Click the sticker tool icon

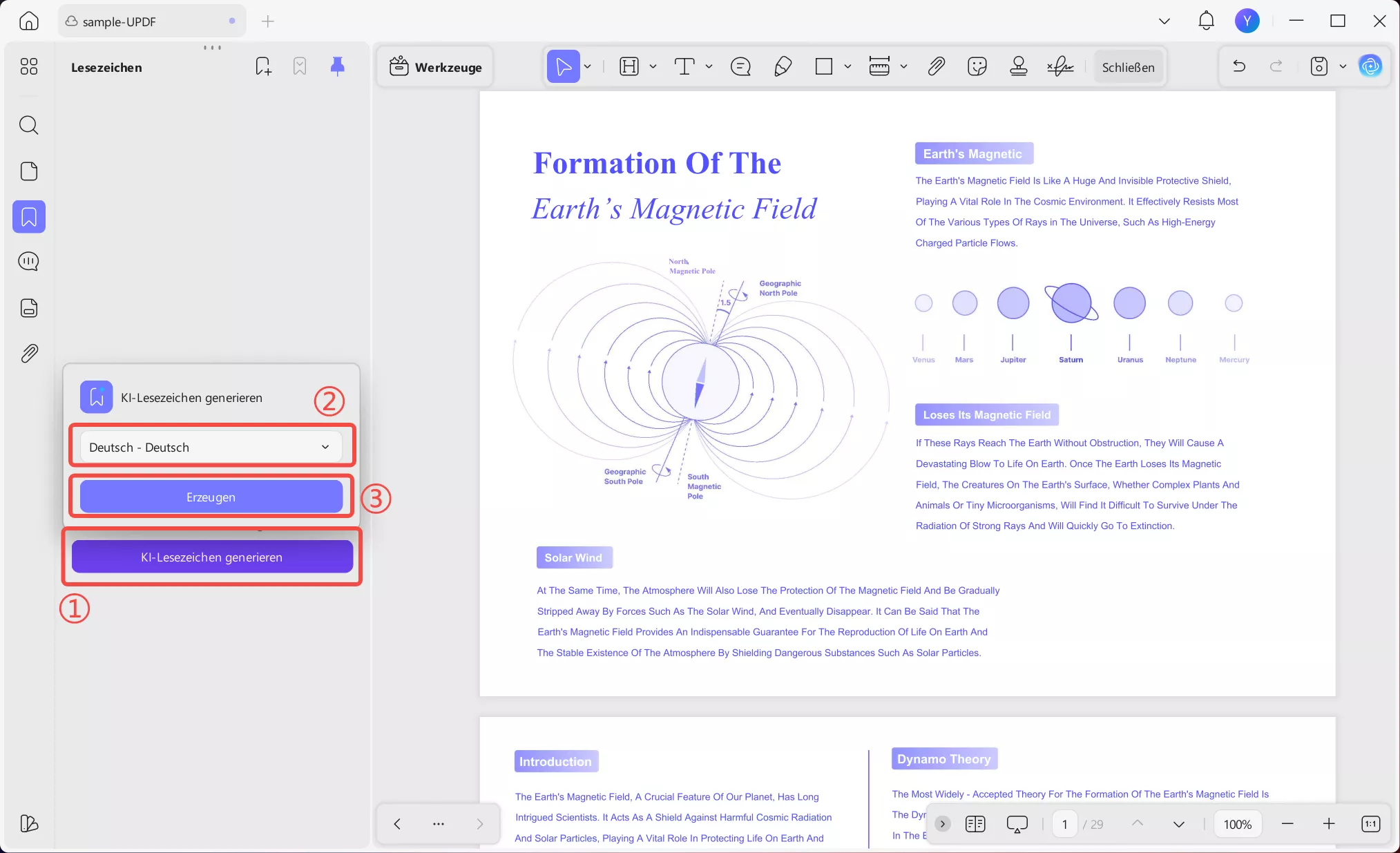coord(977,66)
